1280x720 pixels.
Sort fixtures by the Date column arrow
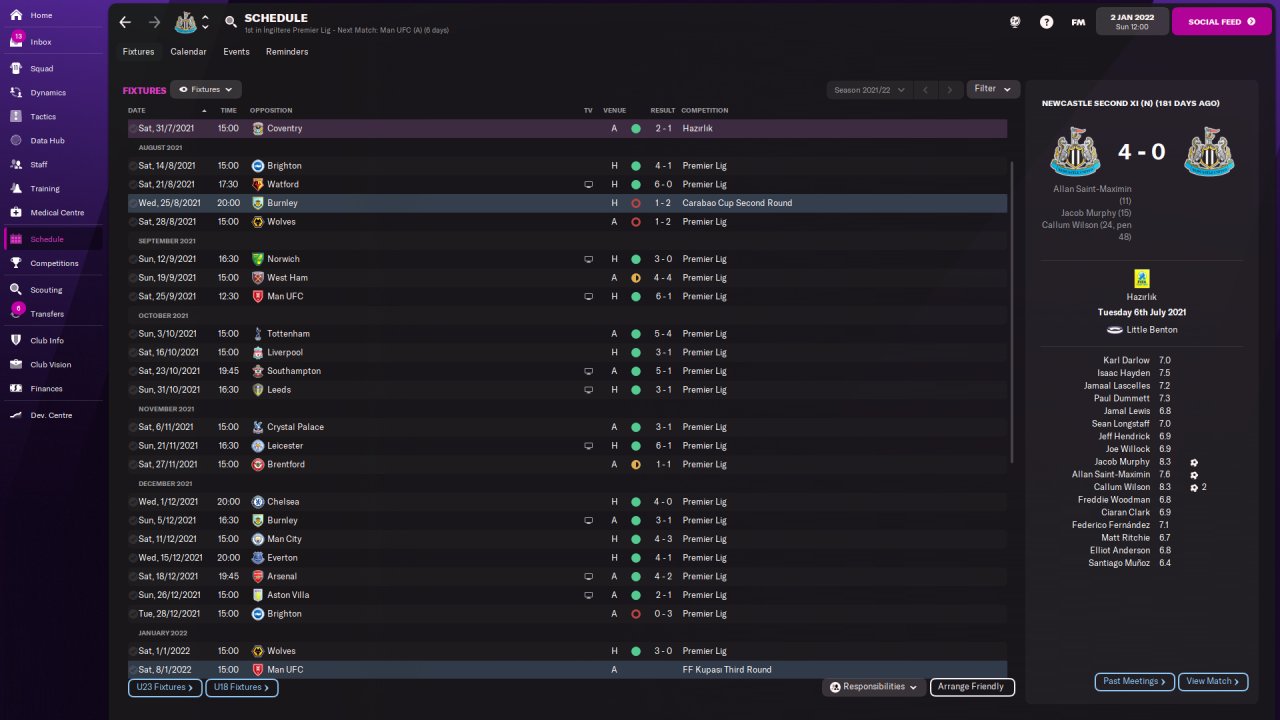[204, 110]
